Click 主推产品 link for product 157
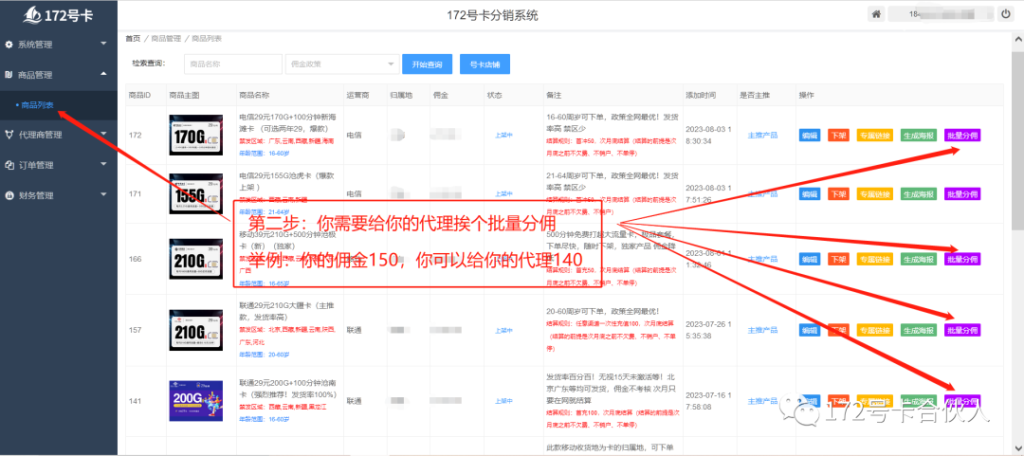1024x456 pixels. pyautogui.click(x=762, y=330)
